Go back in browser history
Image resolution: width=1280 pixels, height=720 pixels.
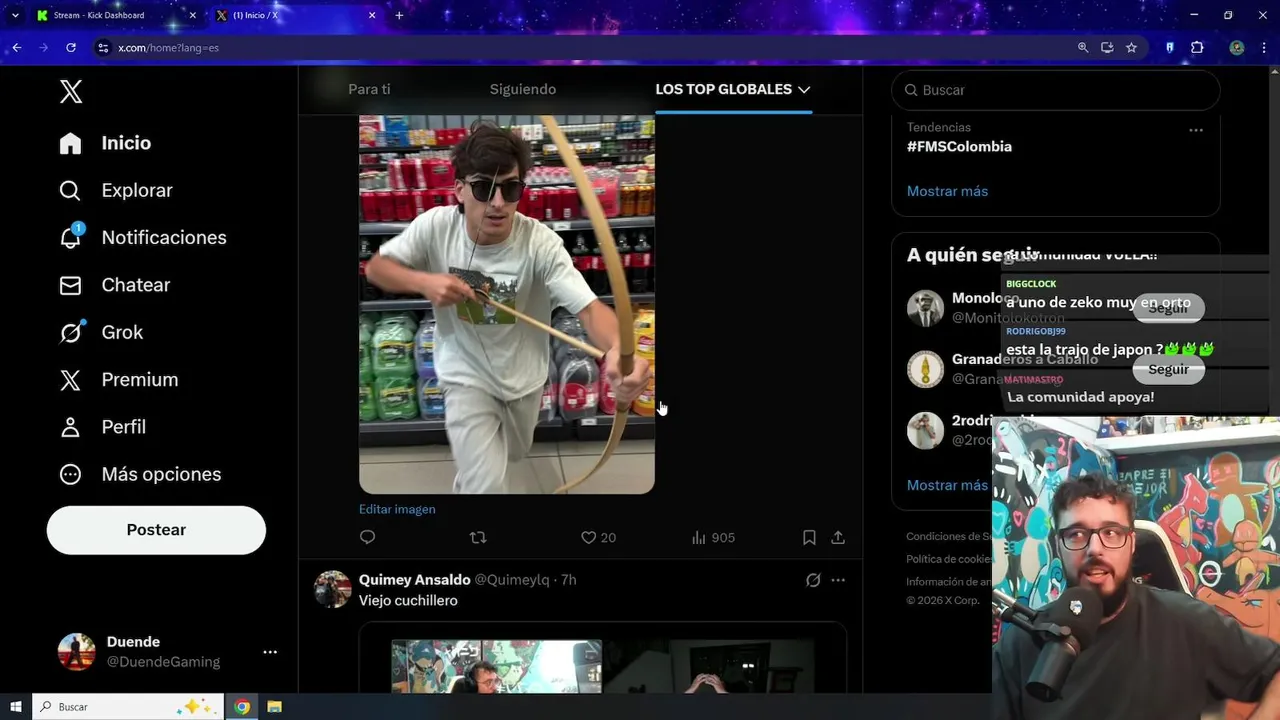(17, 47)
